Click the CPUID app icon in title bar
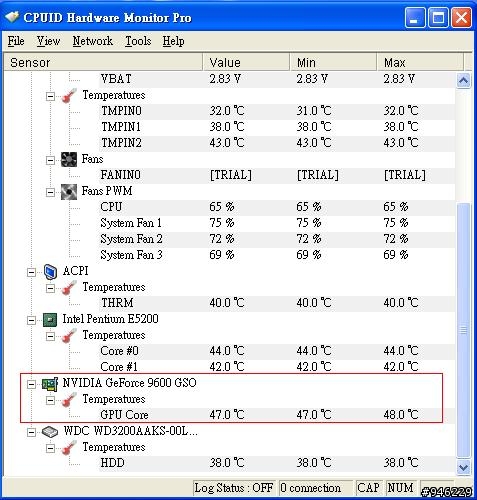The width and height of the screenshot is (477, 500). click(12, 17)
